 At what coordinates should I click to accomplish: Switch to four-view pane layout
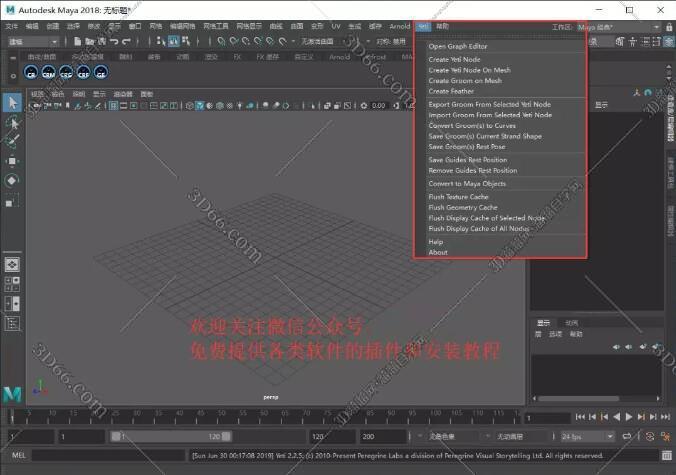(x=12, y=284)
